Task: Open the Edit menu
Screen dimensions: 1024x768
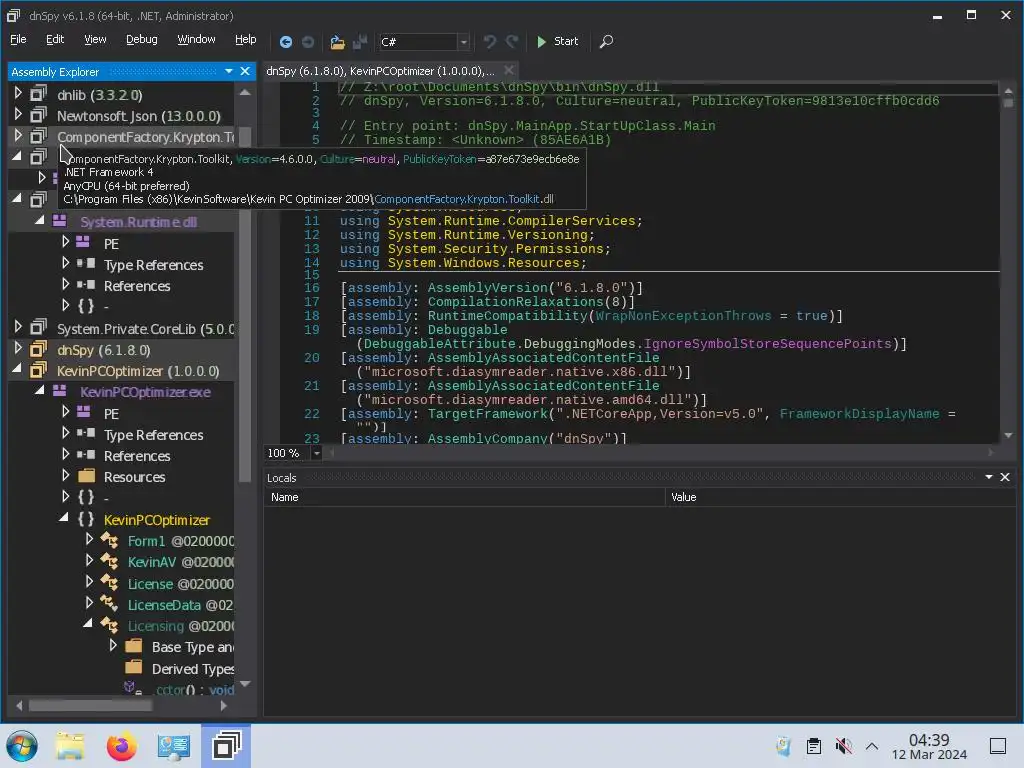Action: point(55,39)
